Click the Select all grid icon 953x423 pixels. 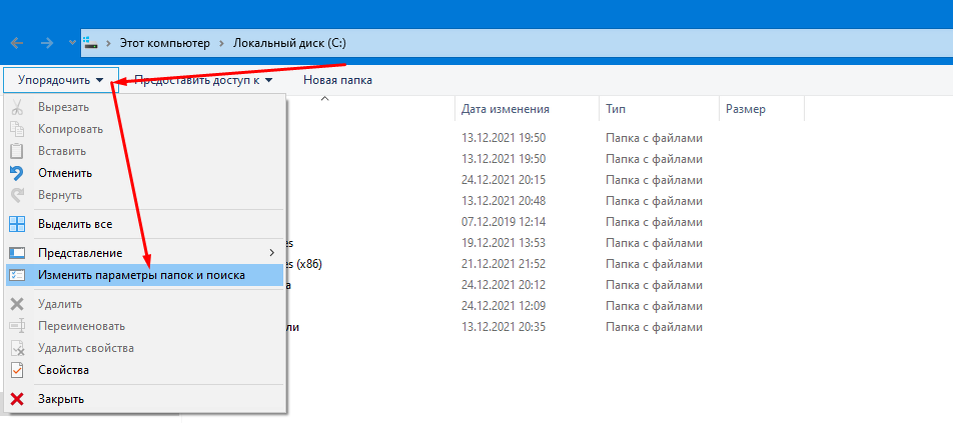17,224
